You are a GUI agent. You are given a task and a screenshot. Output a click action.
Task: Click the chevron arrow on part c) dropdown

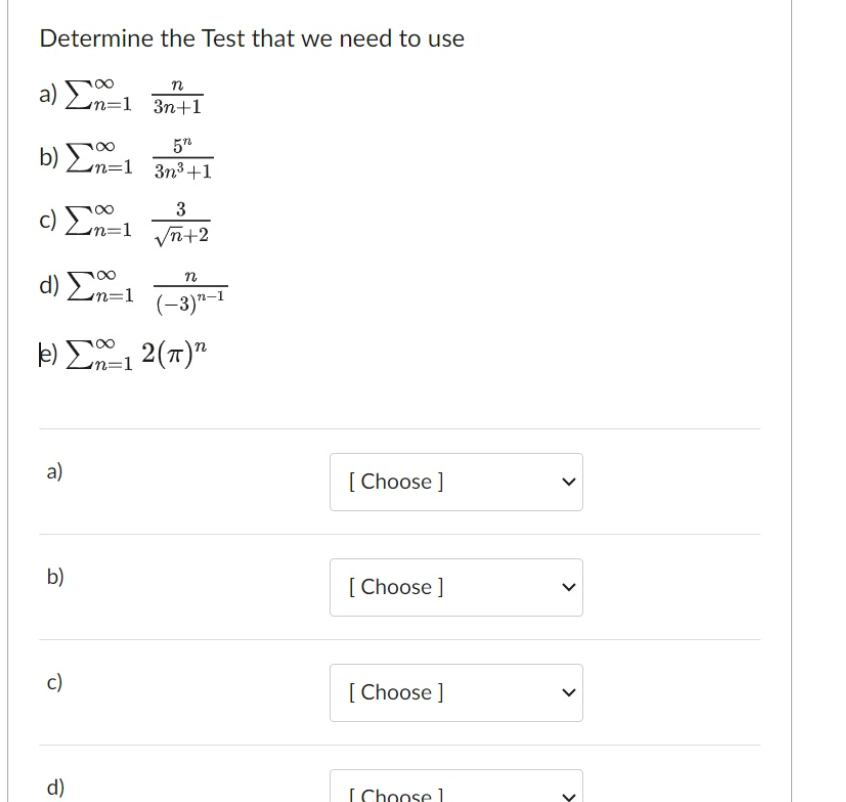(568, 692)
